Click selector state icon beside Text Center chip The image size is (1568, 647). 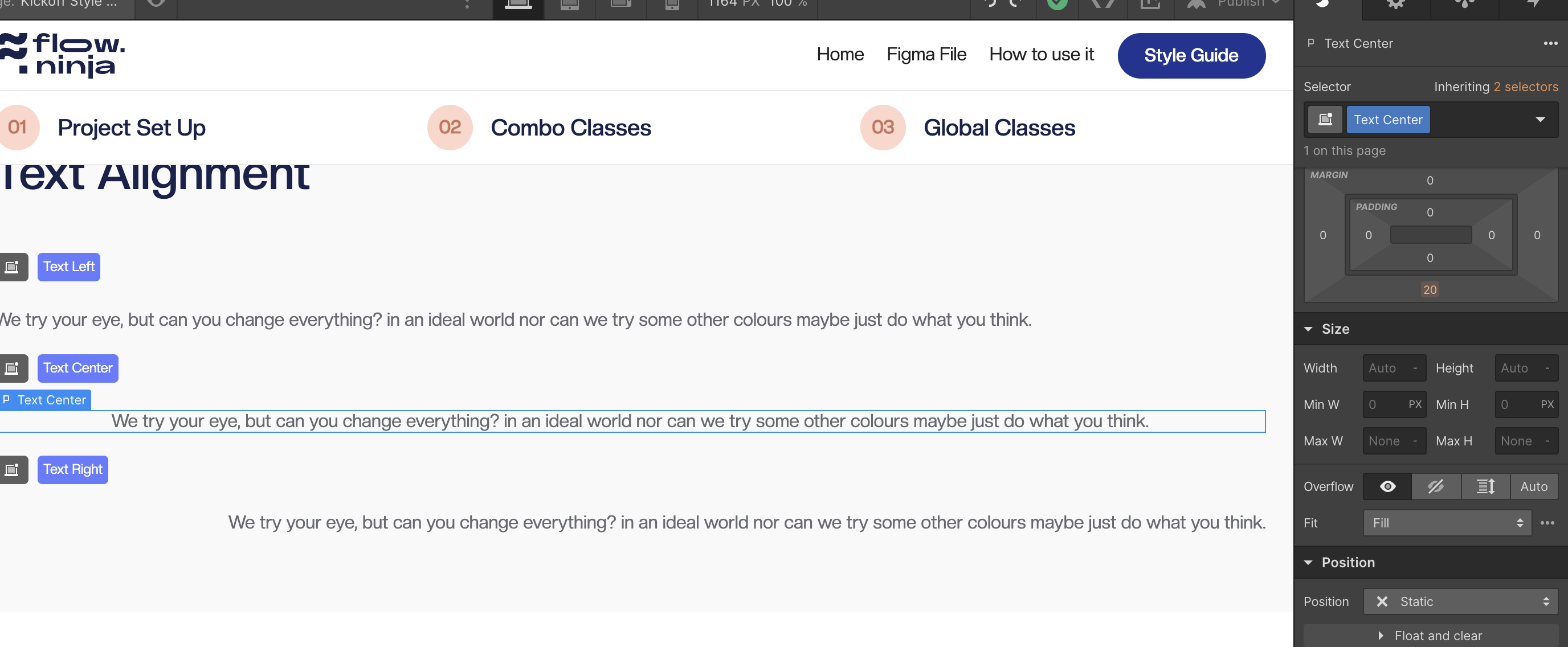click(x=1325, y=119)
